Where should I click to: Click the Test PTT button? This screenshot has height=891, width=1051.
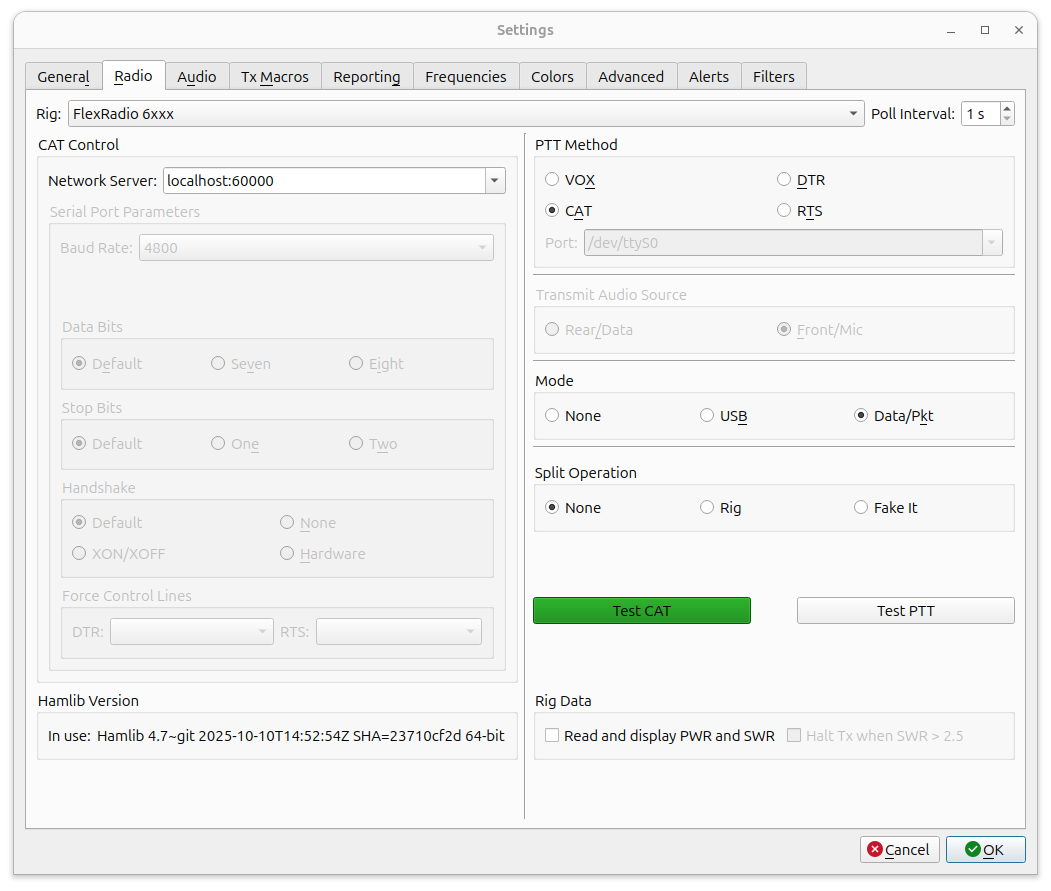tap(905, 611)
